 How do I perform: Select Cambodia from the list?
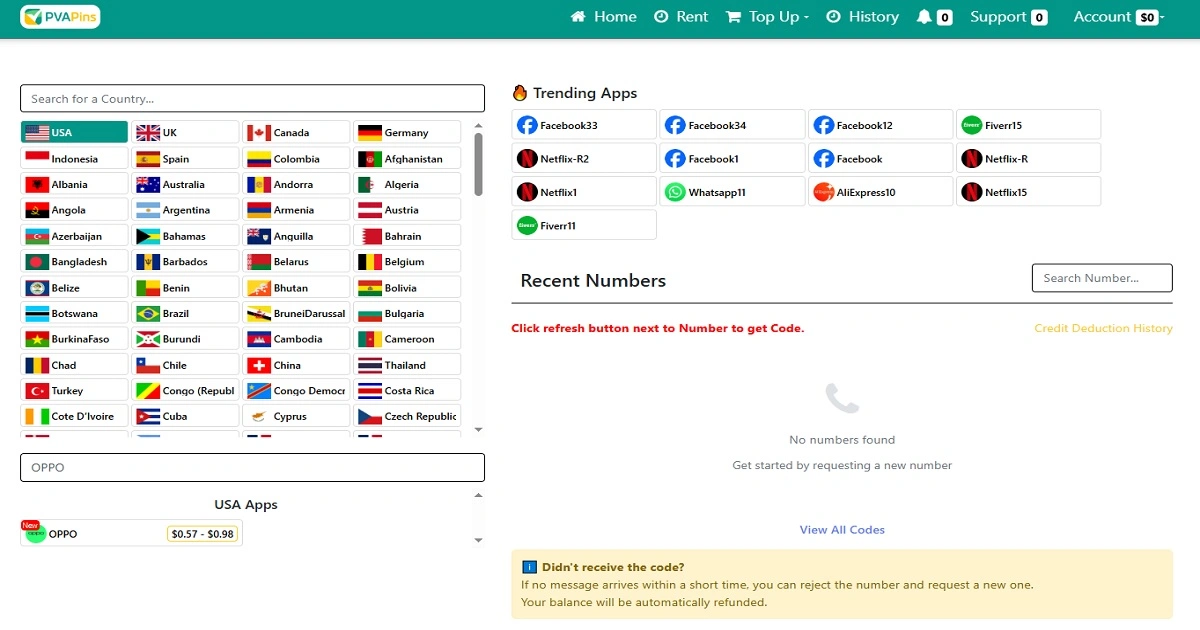click(296, 339)
